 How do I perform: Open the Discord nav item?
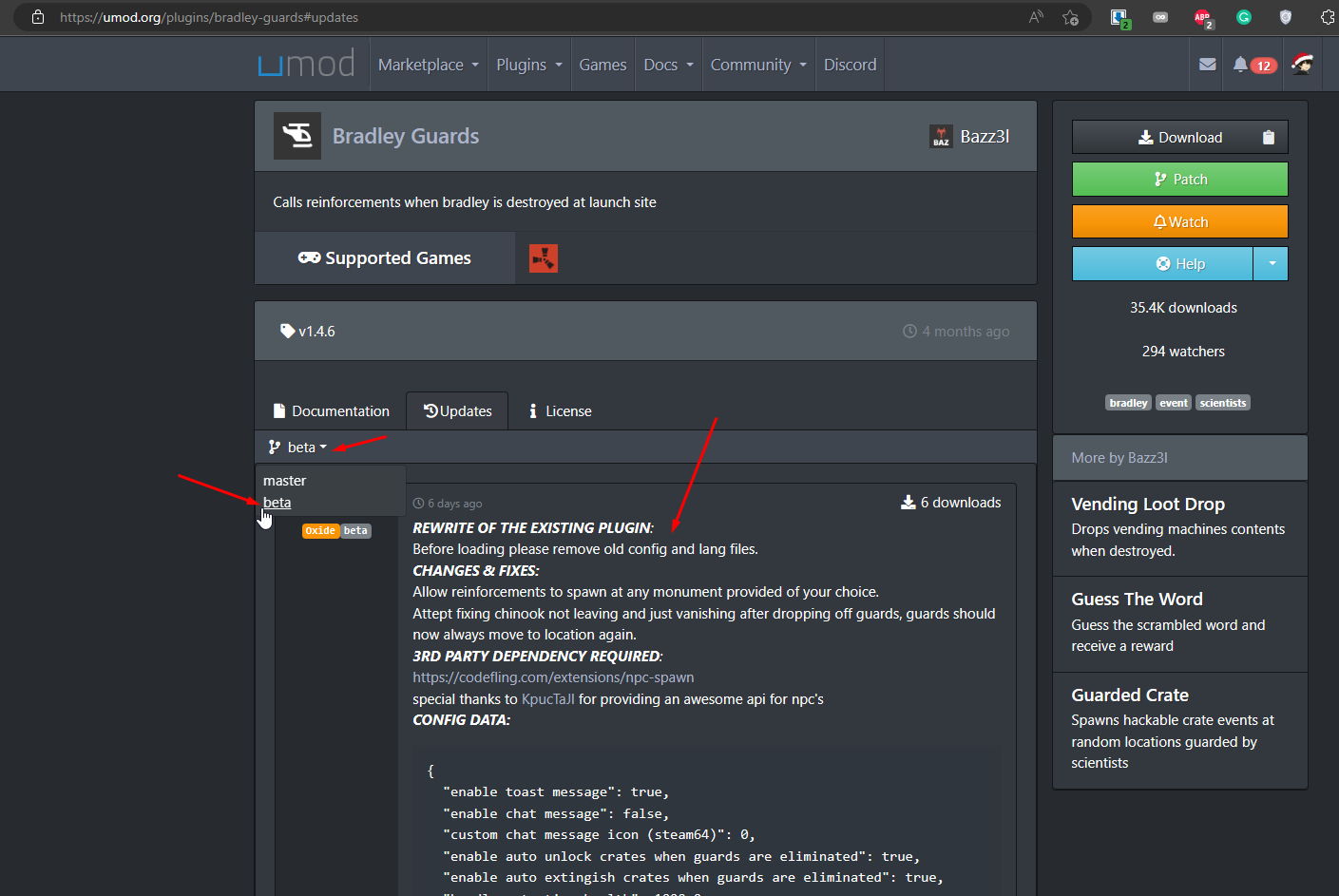[850, 65]
